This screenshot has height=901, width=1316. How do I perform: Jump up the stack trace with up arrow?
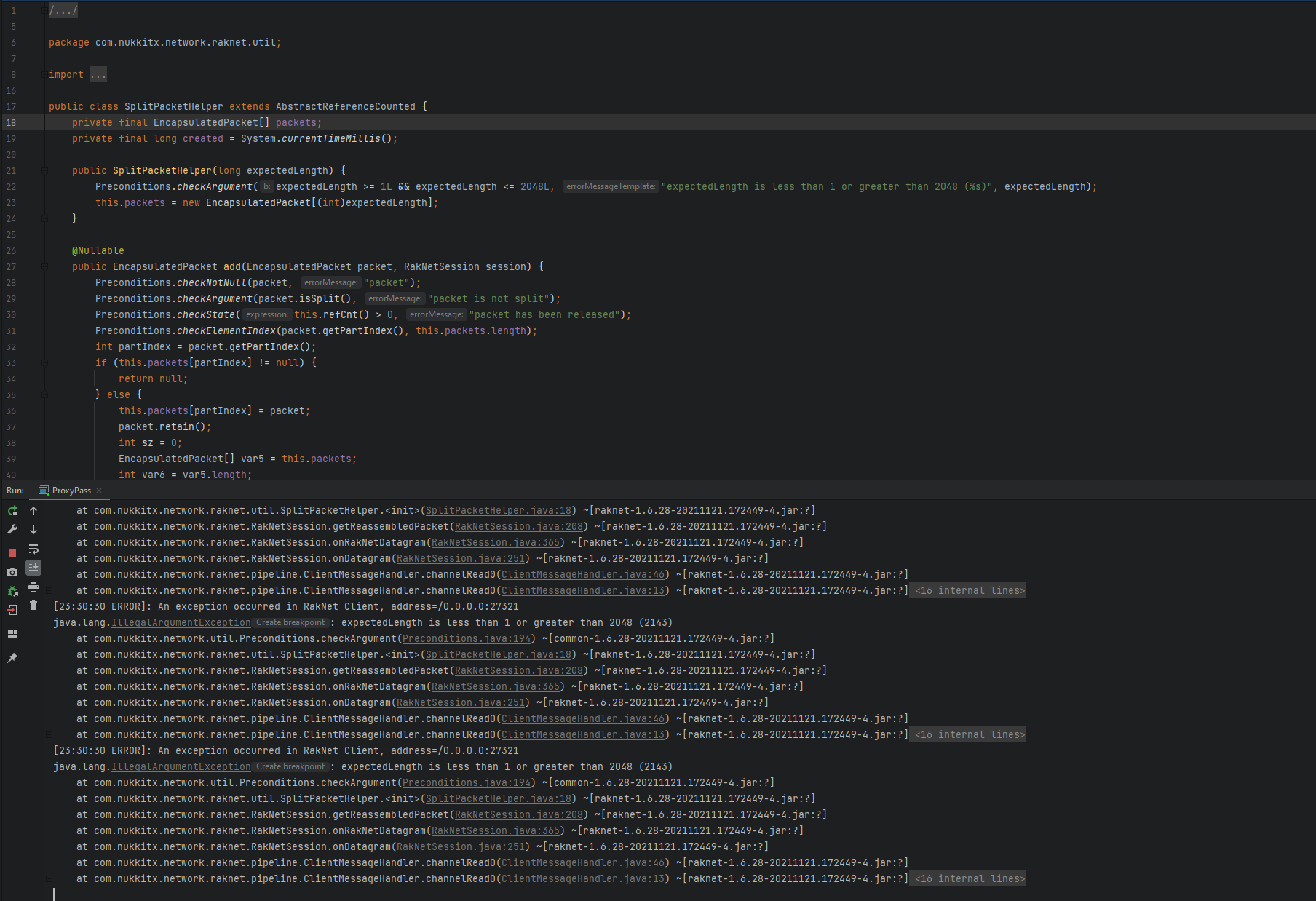[x=33, y=511]
